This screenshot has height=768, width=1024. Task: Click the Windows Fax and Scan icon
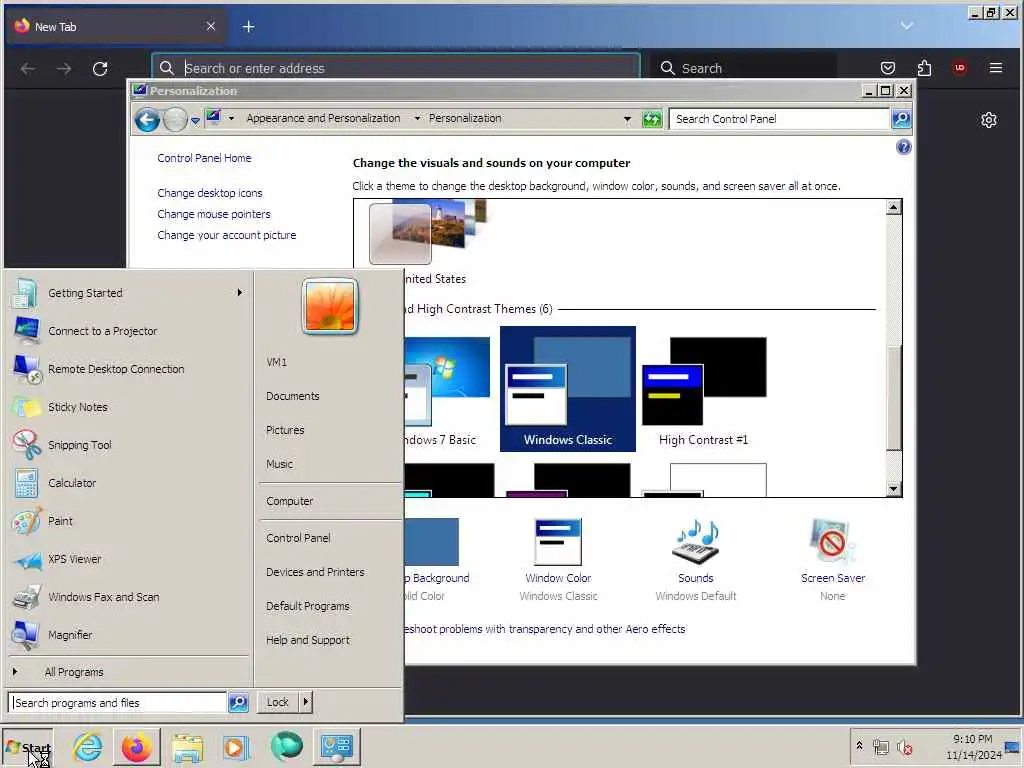(x=26, y=597)
